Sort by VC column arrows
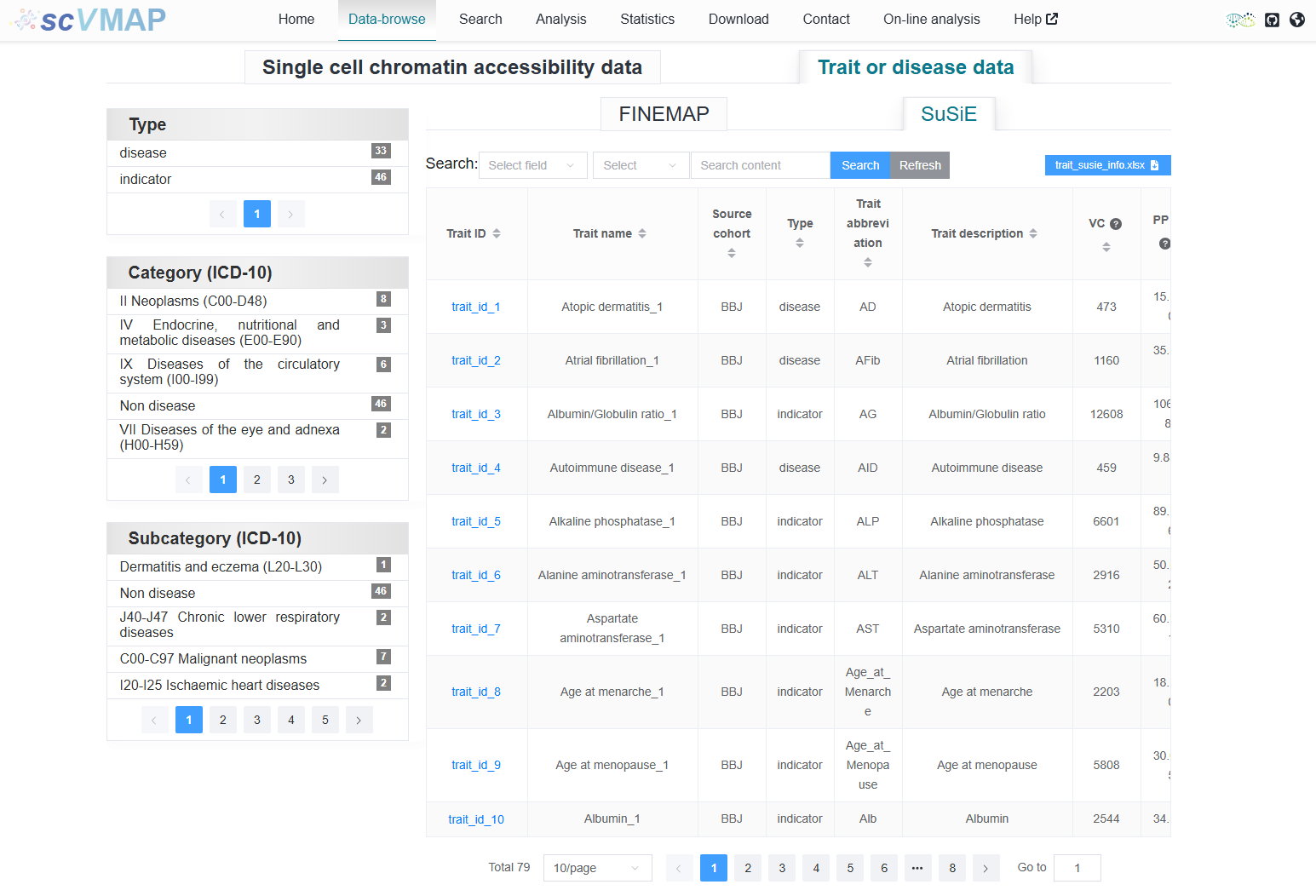 (x=1106, y=247)
